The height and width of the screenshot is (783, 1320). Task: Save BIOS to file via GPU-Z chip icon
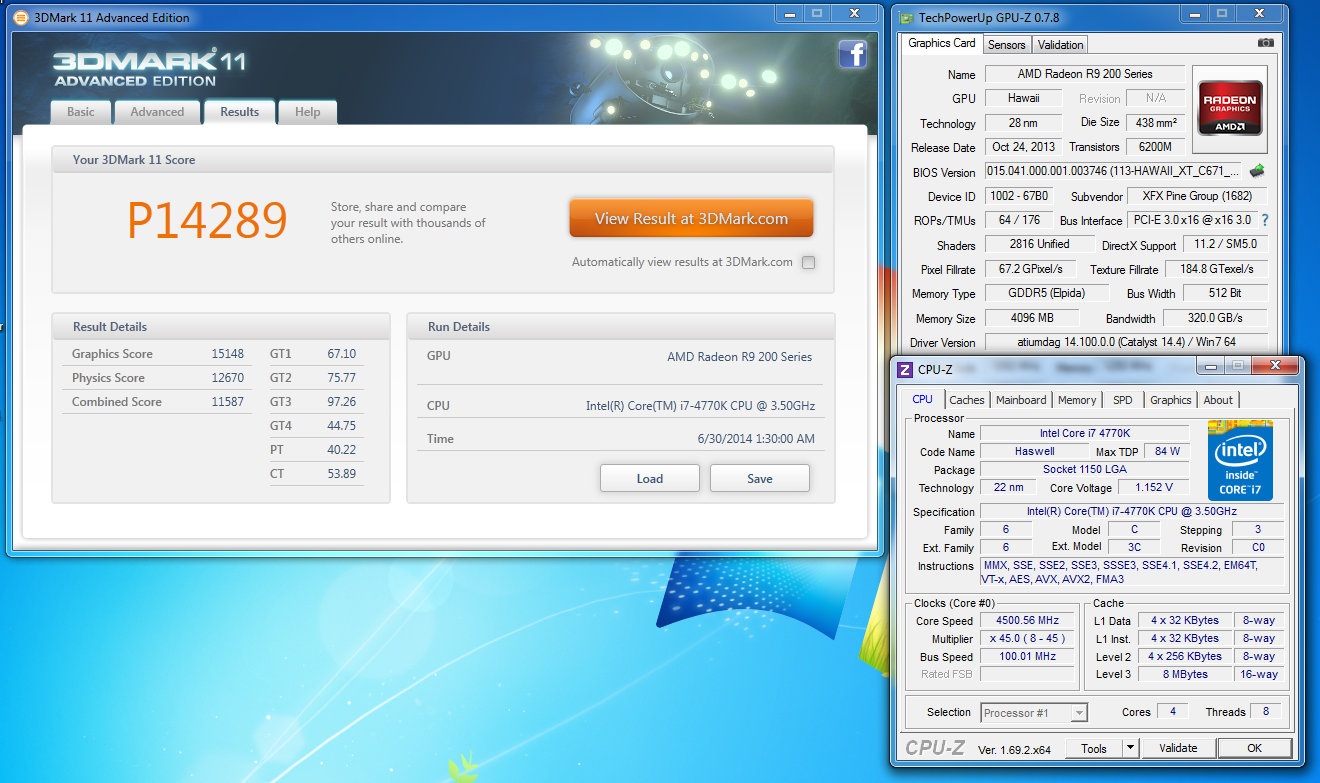(x=1257, y=171)
